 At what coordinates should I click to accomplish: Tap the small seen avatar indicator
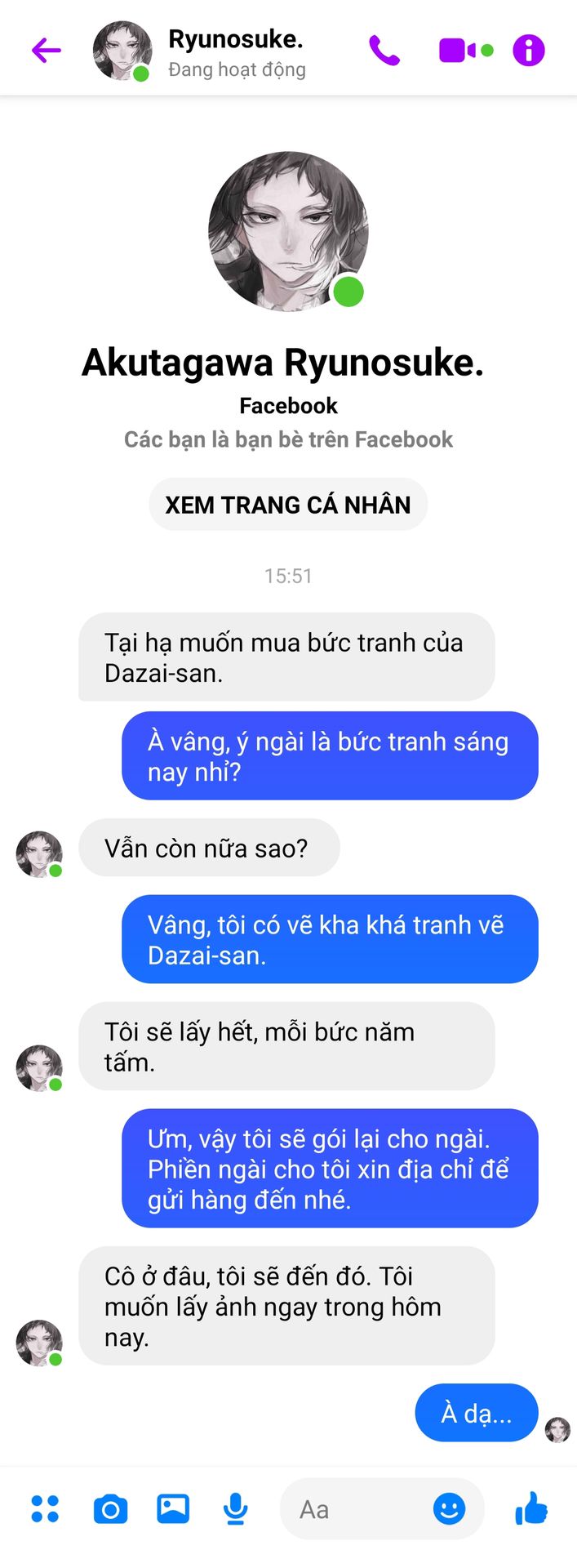[x=557, y=1430]
